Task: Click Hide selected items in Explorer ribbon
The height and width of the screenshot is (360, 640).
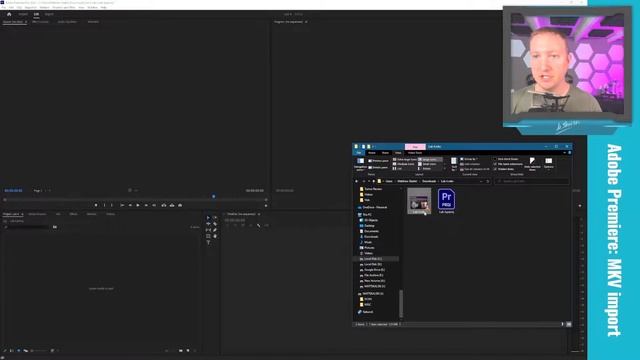Action: [532, 163]
